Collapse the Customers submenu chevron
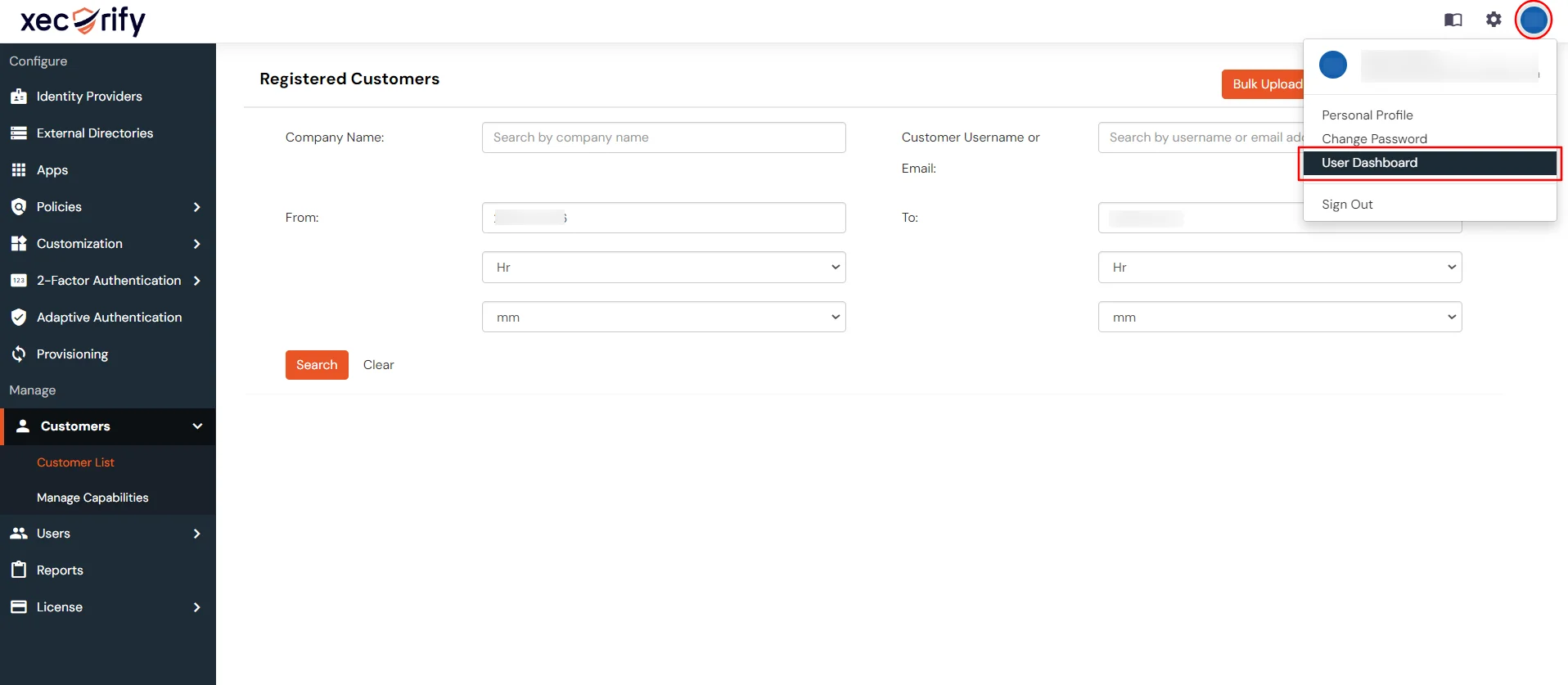The width and height of the screenshot is (1568, 685). tap(197, 426)
